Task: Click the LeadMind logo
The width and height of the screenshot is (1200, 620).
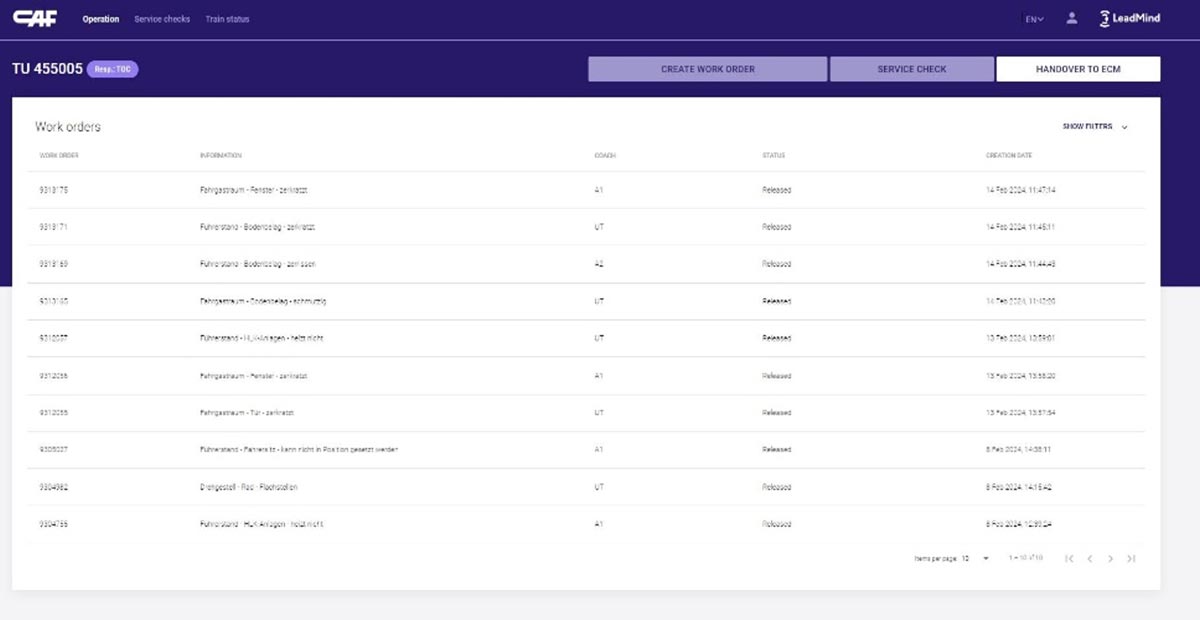Action: coord(1130,18)
